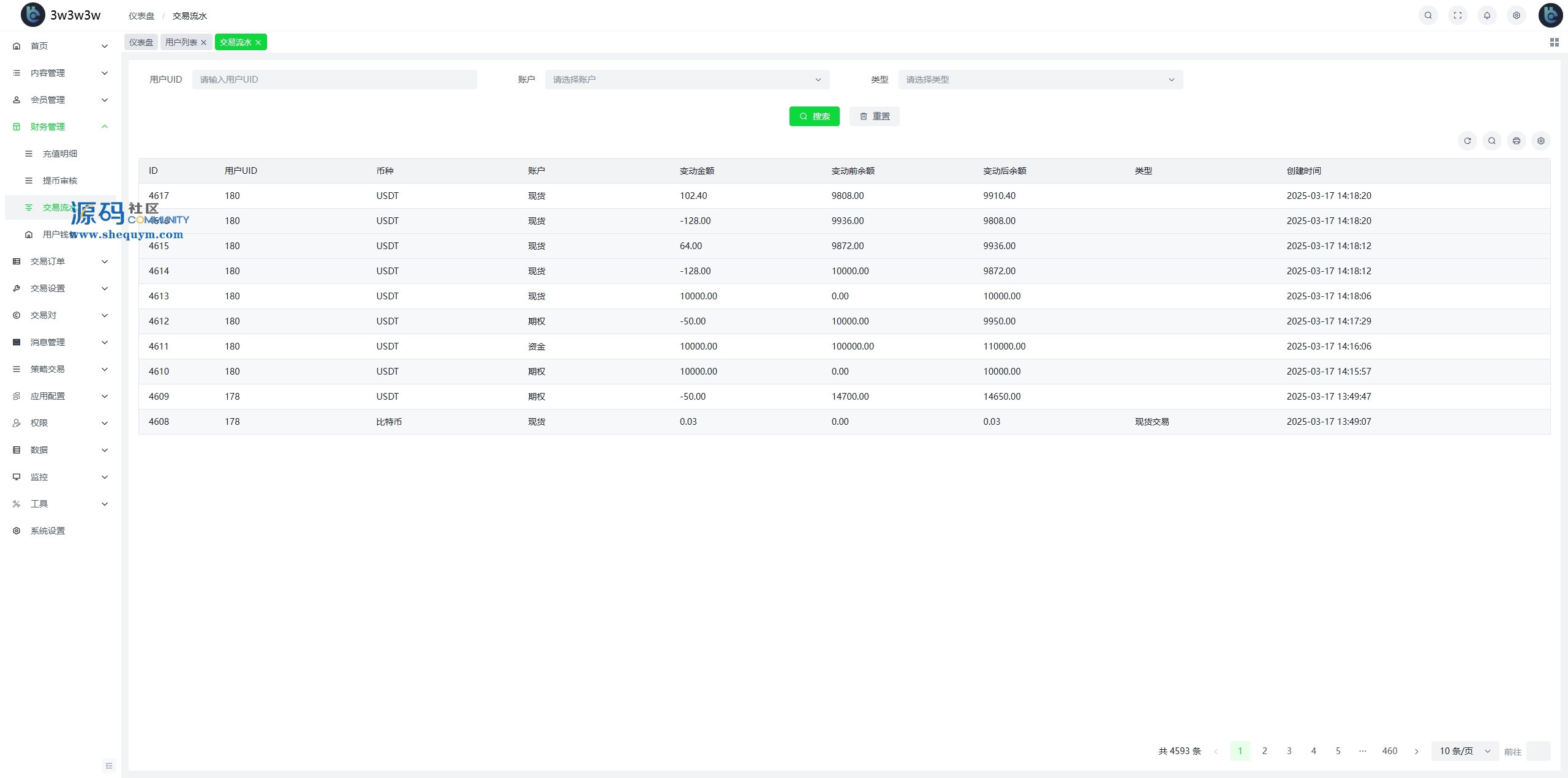The image size is (1568, 778).
Task: Open 提币审核 in the sidebar
Action: pos(60,181)
